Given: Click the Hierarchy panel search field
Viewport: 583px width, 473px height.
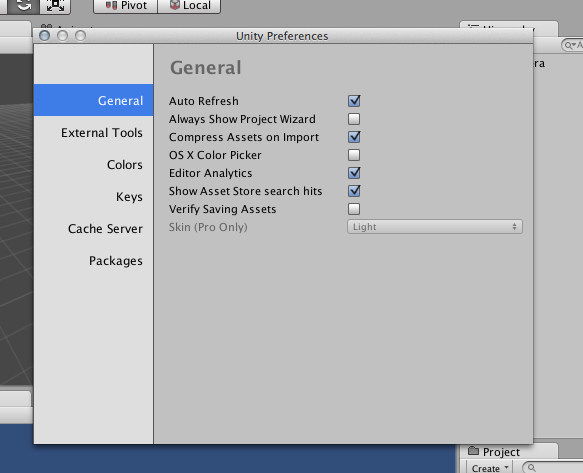Looking at the screenshot, I should coord(572,45).
